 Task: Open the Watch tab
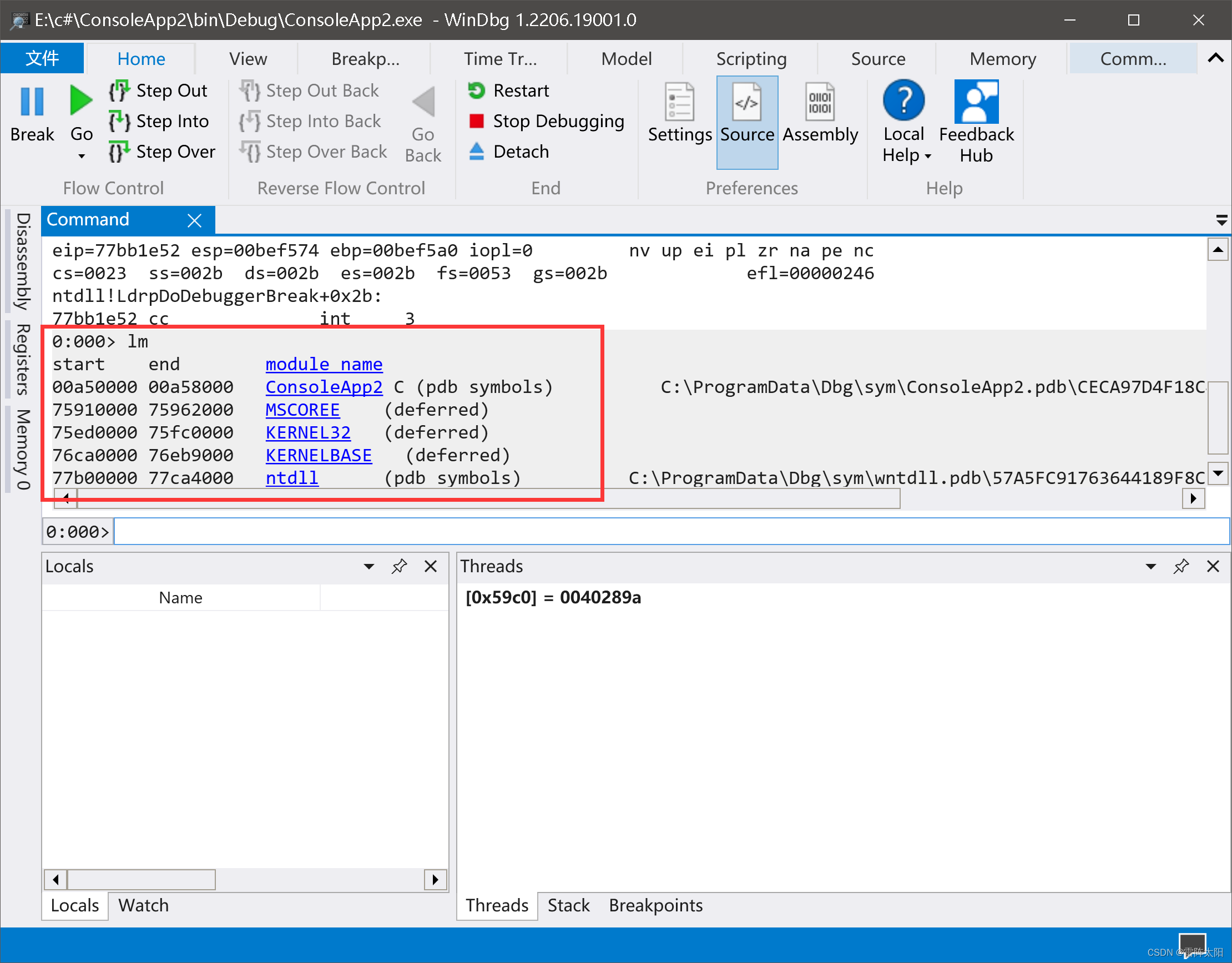tap(143, 905)
